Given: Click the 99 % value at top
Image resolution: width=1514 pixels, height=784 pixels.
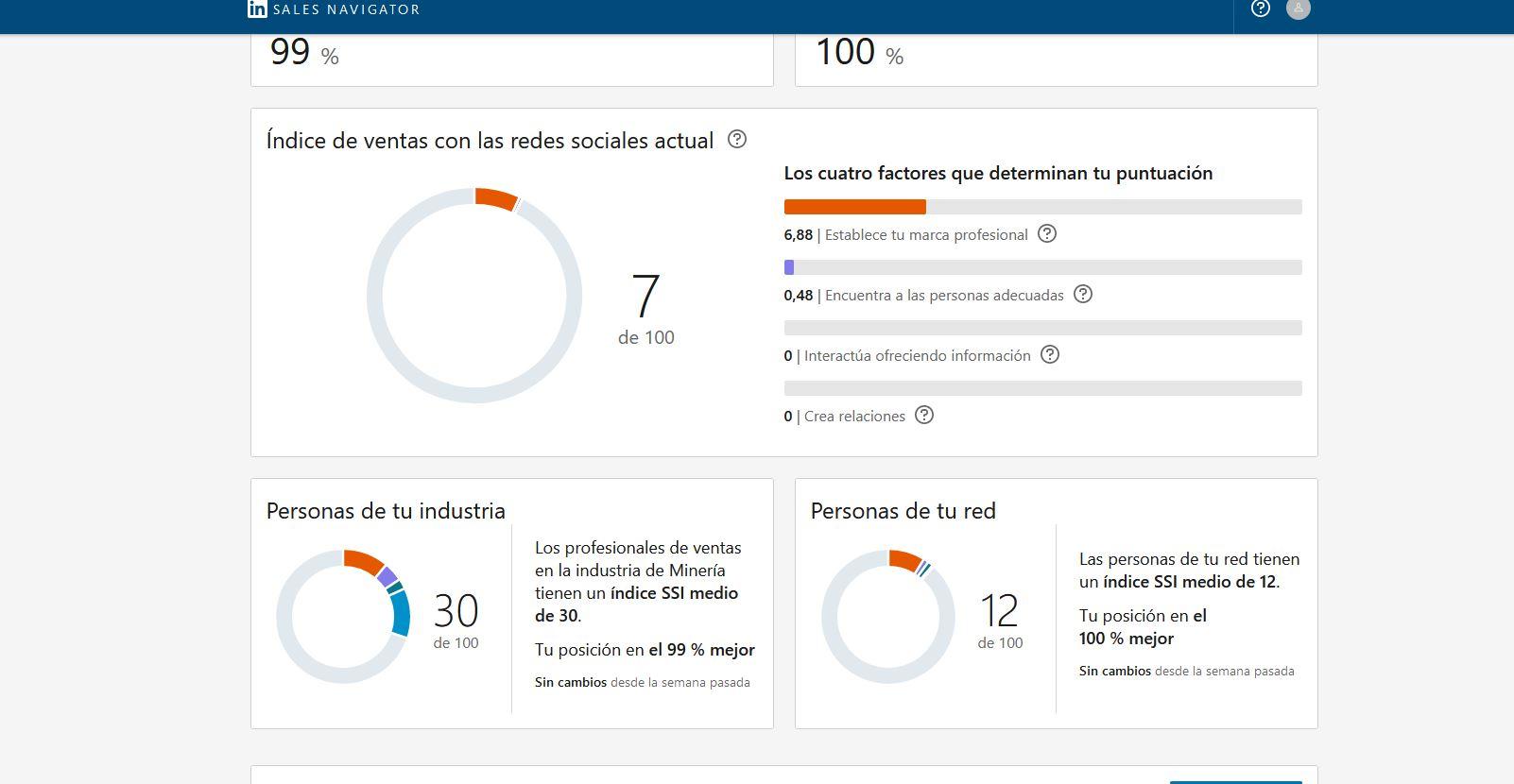Looking at the screenshot, I should [x=304, y=52].
